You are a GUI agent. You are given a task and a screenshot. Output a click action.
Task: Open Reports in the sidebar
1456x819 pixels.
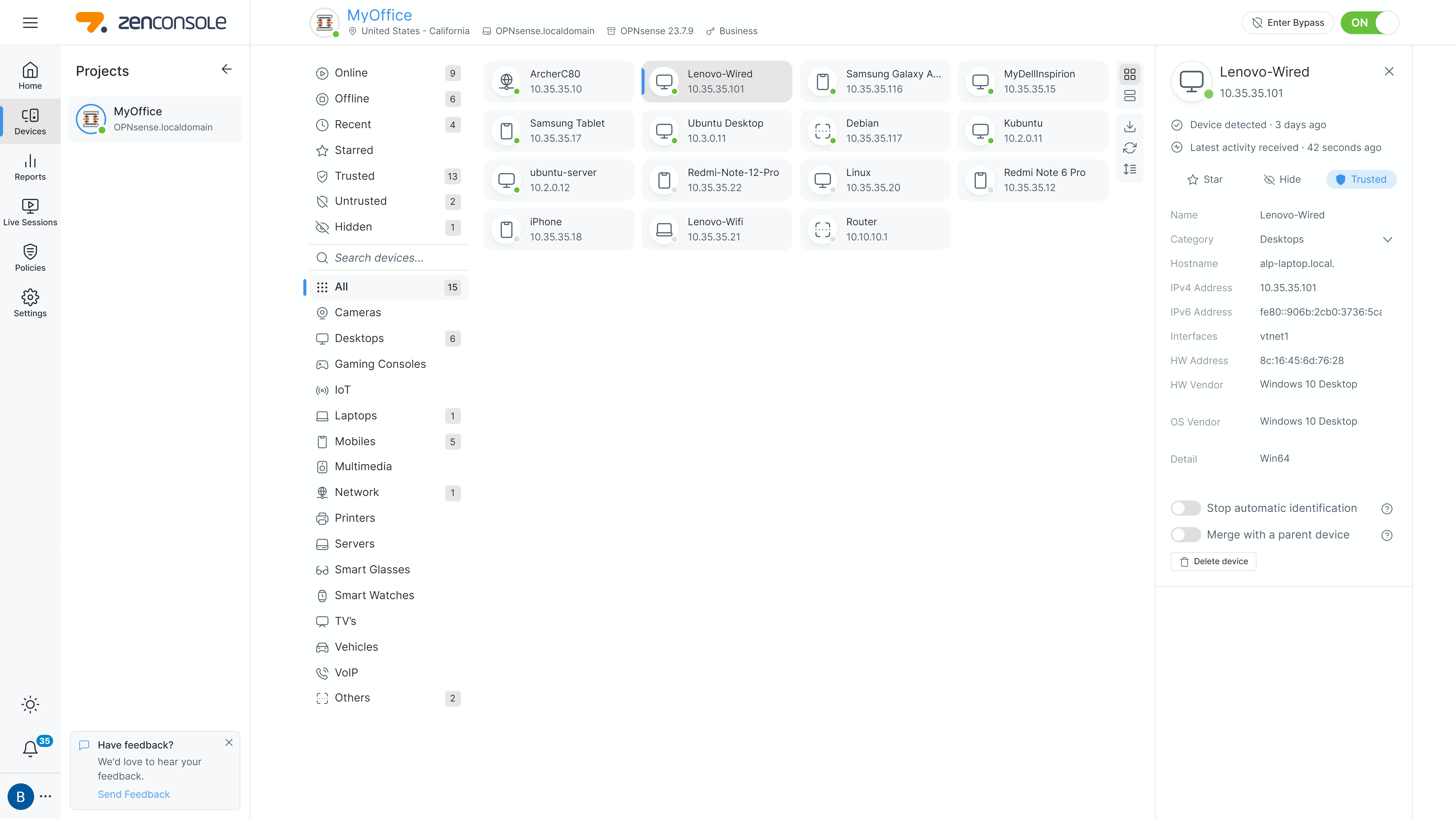pyautogui.click(x=30, y=167)
